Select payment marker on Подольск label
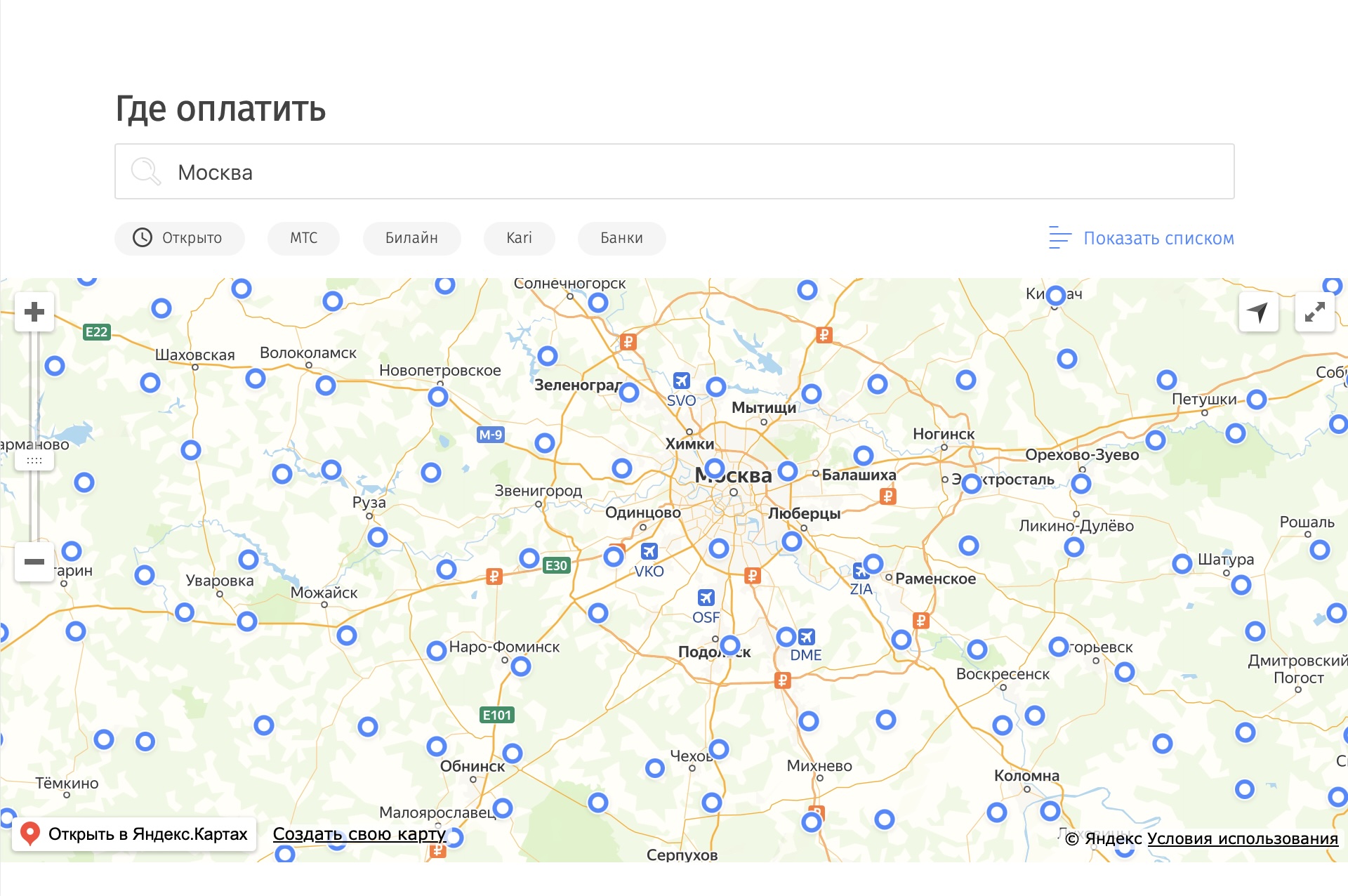 click(730, 645)
